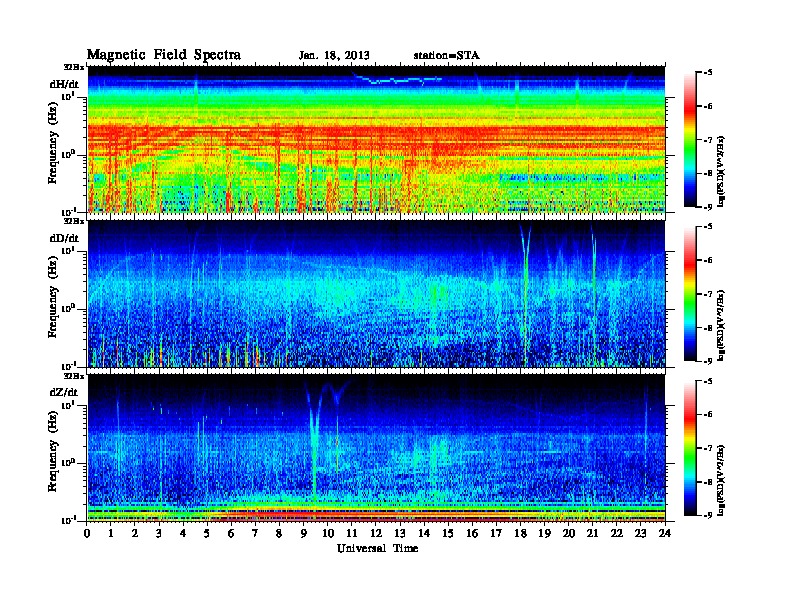This screenshot has height=612, width=792.
Task: Click hour tick label 5 on time axis
Action: [x=207, y=533]
